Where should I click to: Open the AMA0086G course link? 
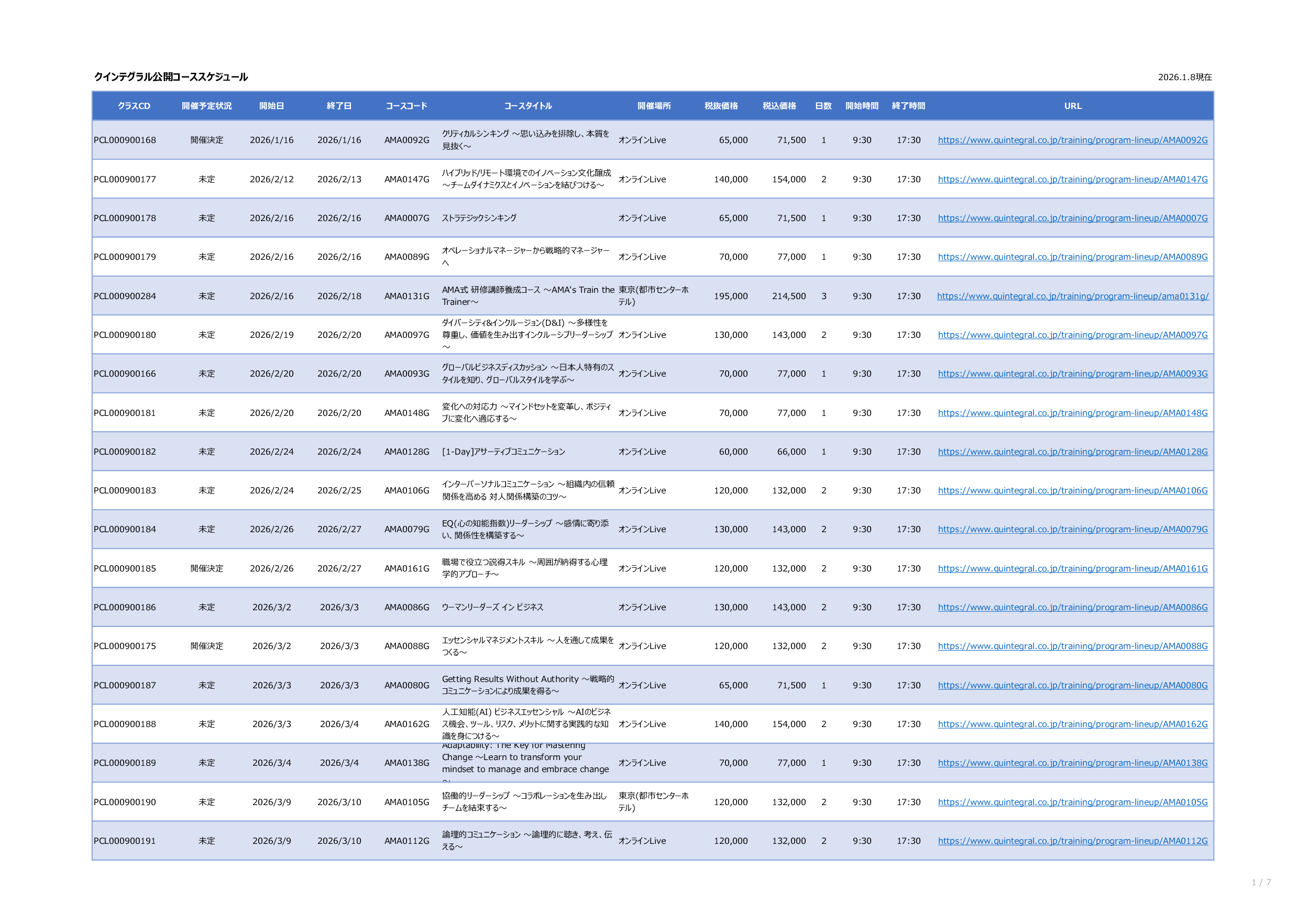[1072, 607]
